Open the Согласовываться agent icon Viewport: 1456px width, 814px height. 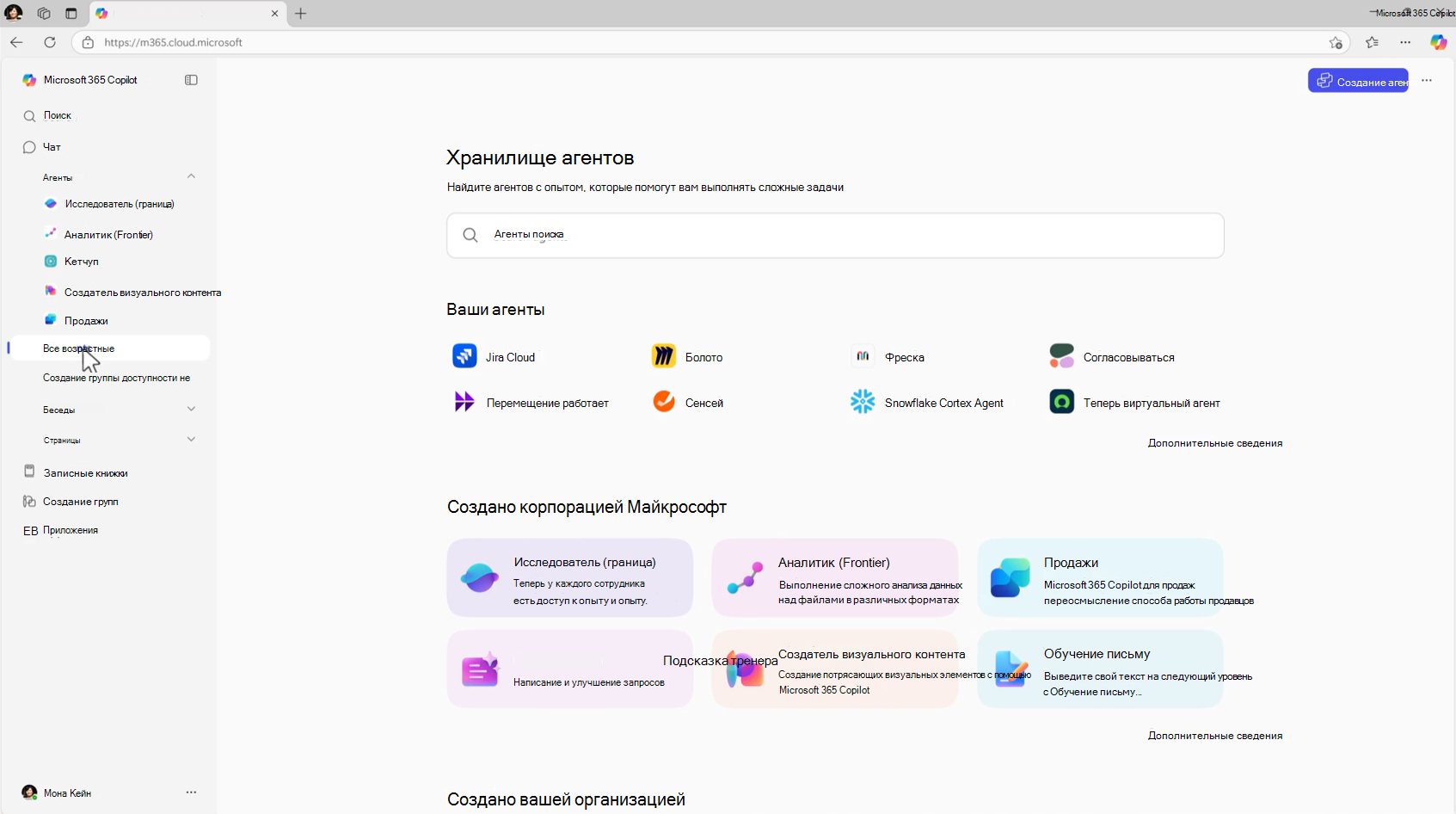pyautogui.click(x=1062, y=355)
